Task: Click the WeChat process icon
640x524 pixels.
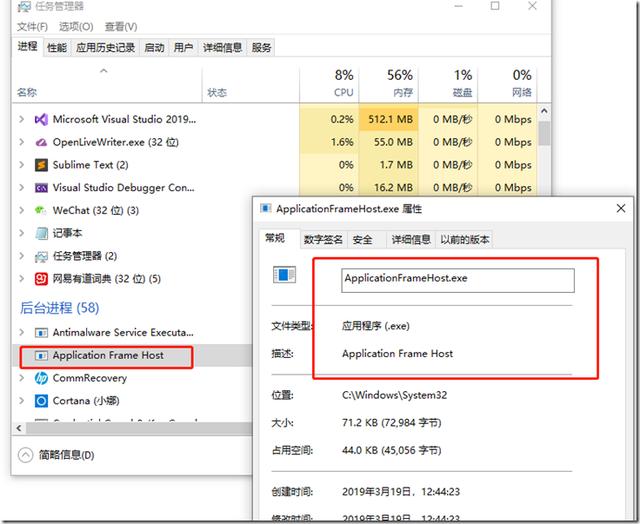Action: tap(40, 210)
